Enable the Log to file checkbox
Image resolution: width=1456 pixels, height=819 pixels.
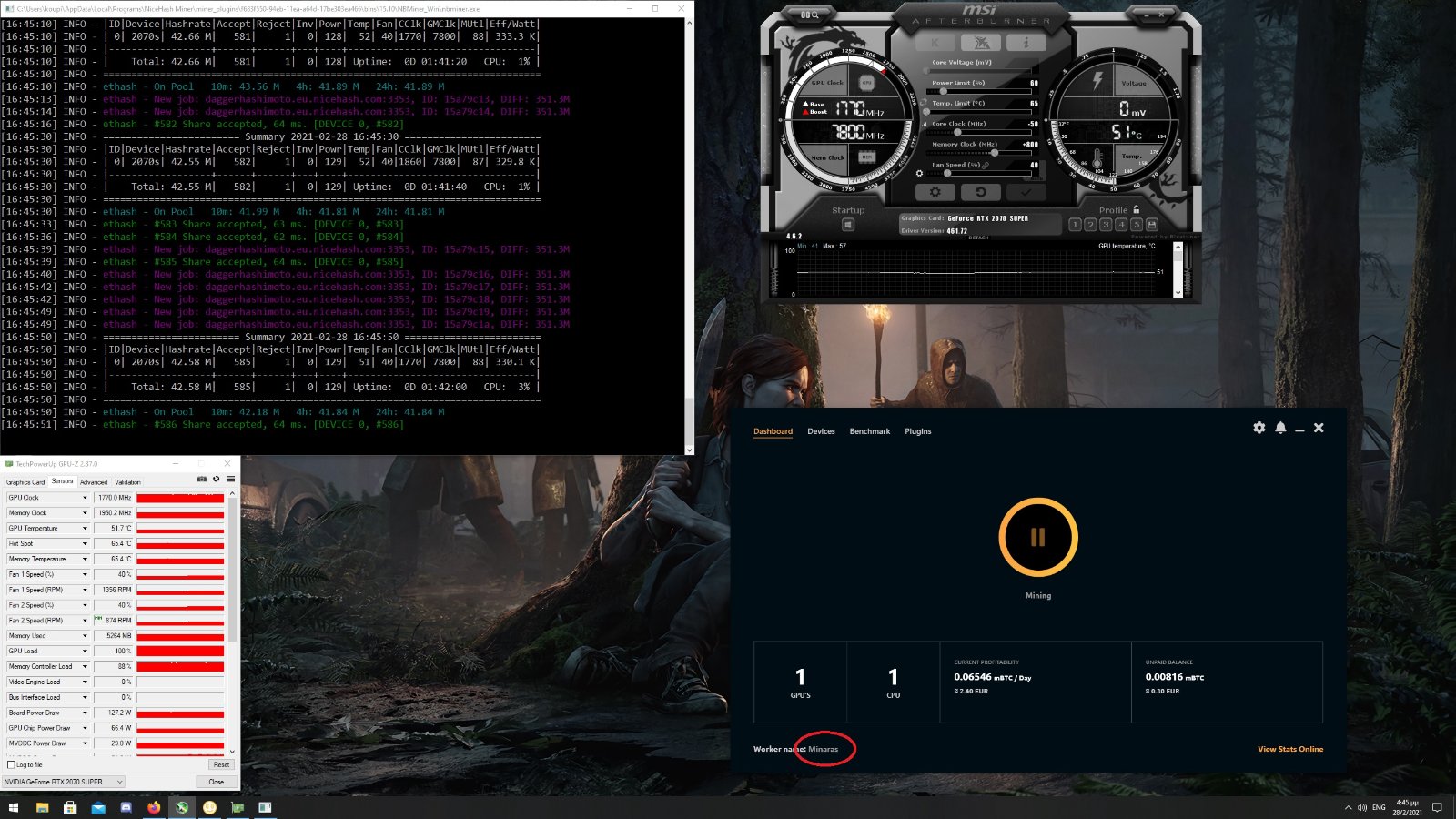11,764
